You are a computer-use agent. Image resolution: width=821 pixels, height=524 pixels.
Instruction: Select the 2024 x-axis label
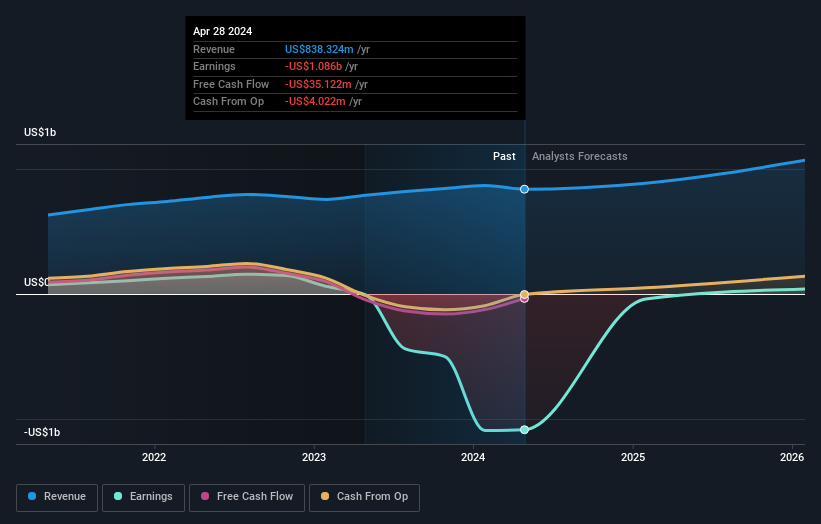click(473, 457)
